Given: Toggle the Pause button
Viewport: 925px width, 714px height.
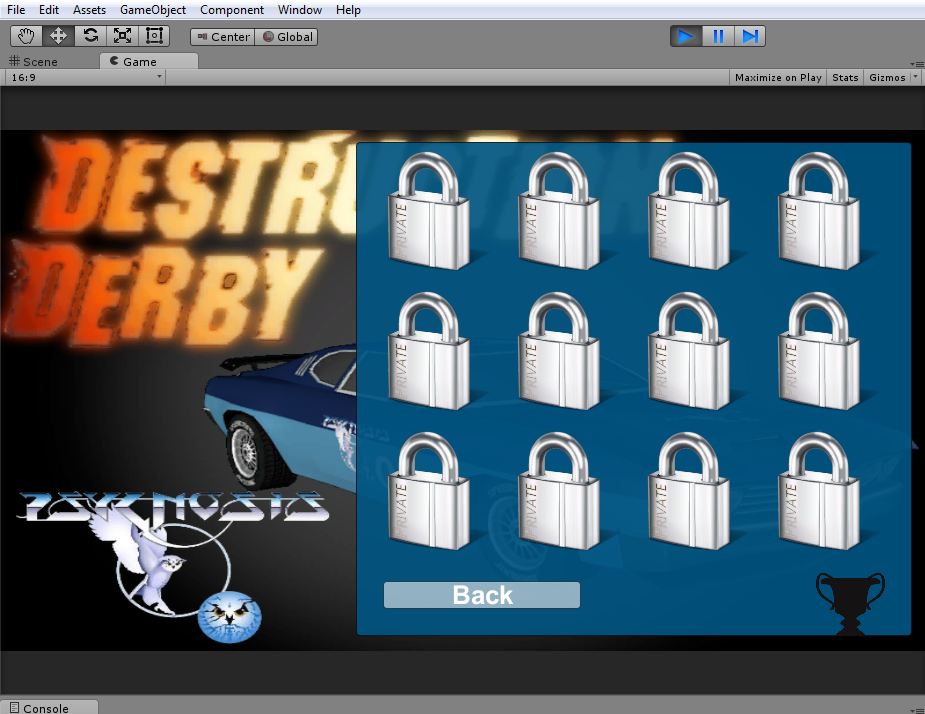Looking at the screenshot, I should click(x=718, y=36).
